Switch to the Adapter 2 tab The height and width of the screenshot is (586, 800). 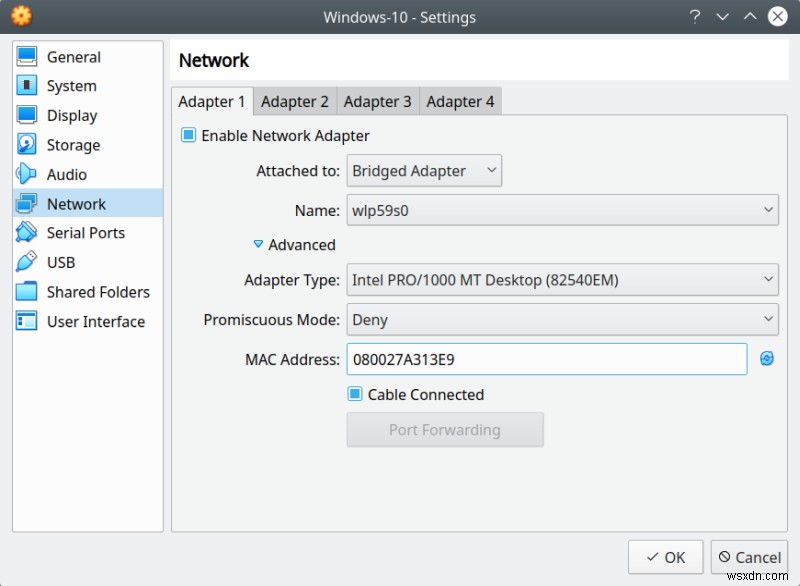tap(295, 101)
